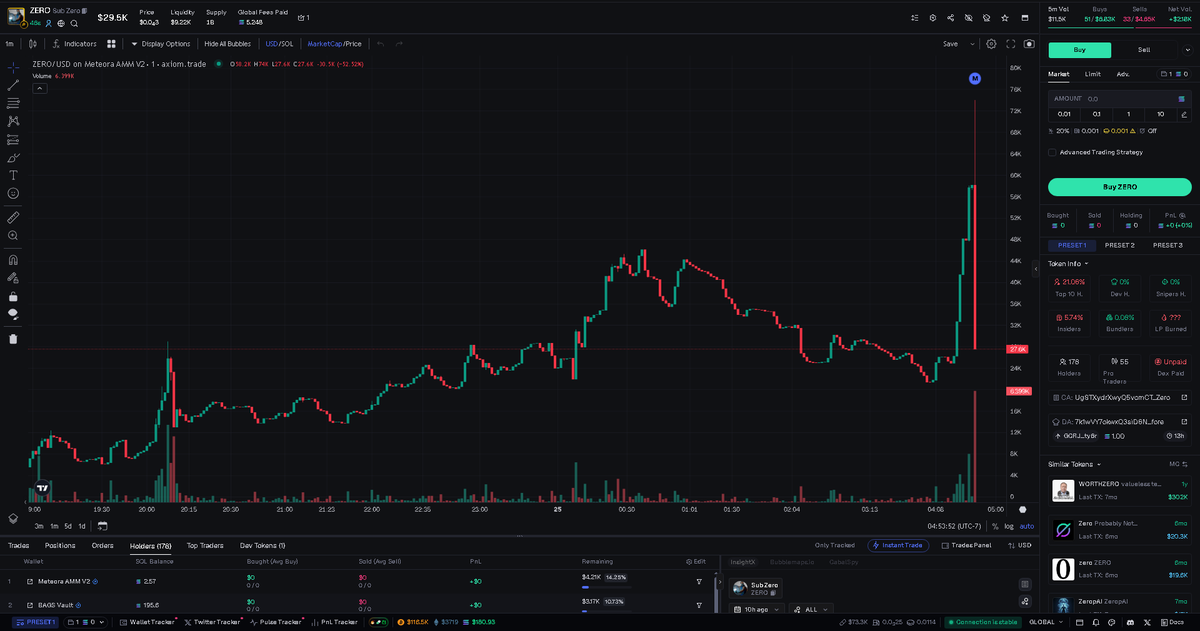The height and width of the screenshot is (631, 1200).
Task: Click the Buy ZERO button
Action: pyautogui.click(x=1119, y=187)
